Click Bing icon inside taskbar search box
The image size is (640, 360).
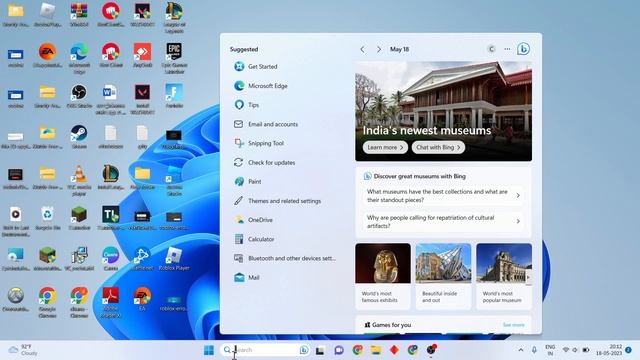pyautogui.click(x=304, y=350)
